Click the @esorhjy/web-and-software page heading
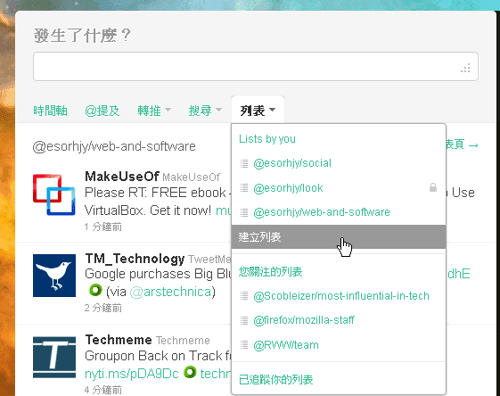The width and height of the screenshot is (500, 396). pos(114,146)
